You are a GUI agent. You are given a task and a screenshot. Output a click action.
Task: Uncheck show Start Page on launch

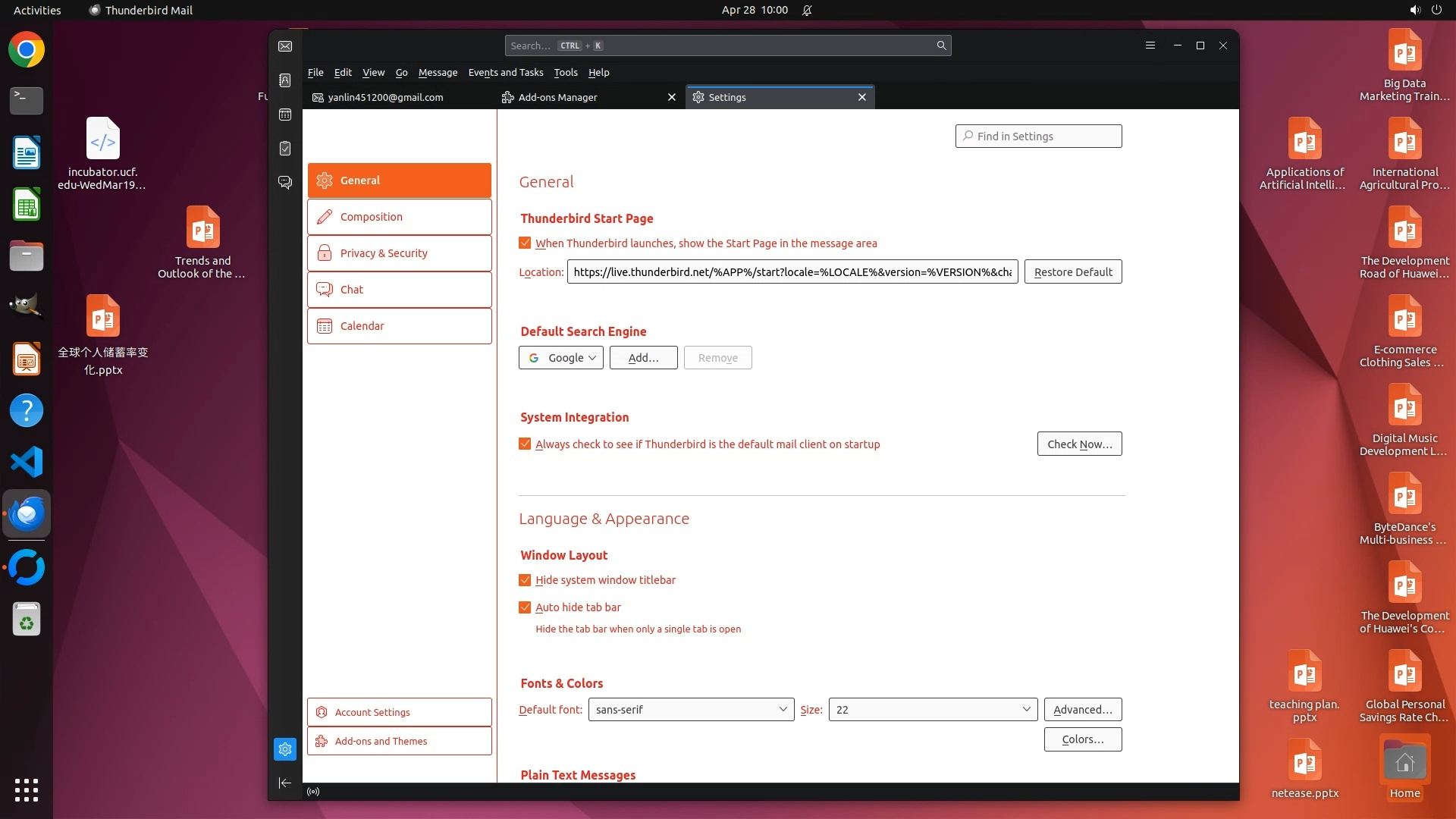525,243
